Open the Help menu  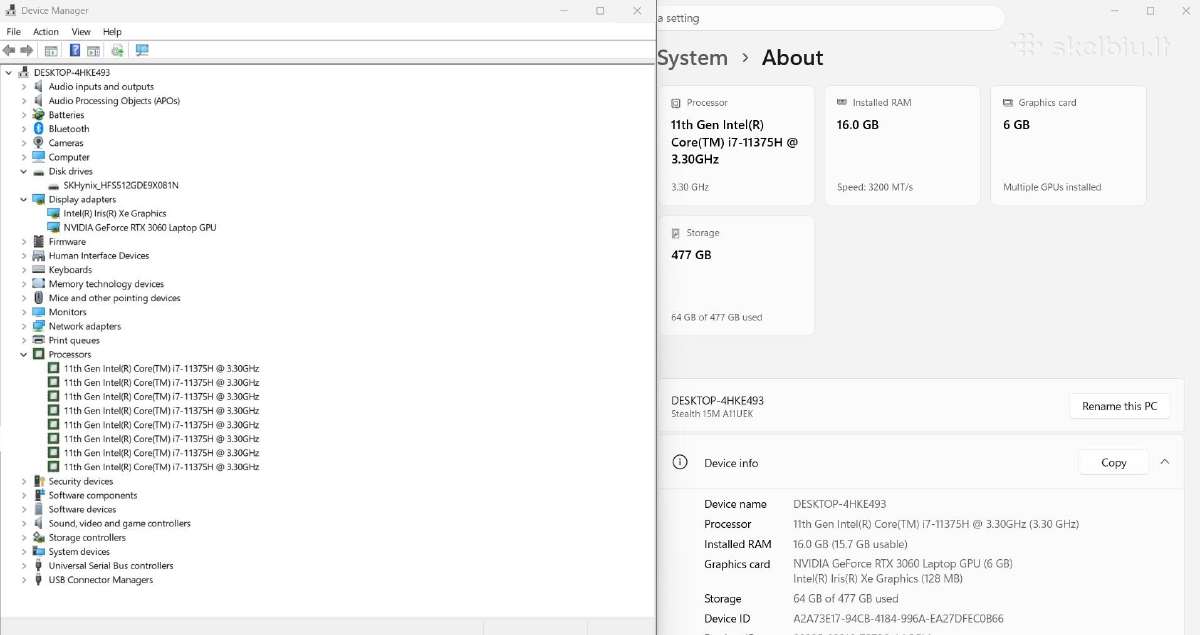coord(112,32)
